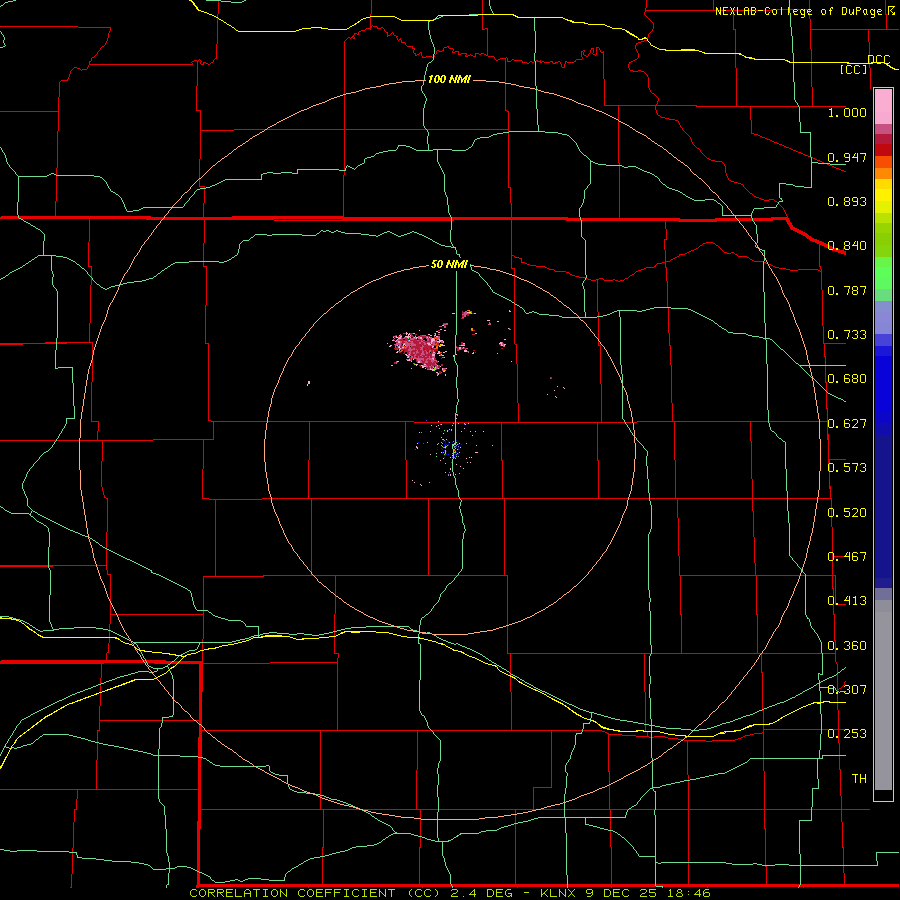Click the TH threshold label

point(859,779)
